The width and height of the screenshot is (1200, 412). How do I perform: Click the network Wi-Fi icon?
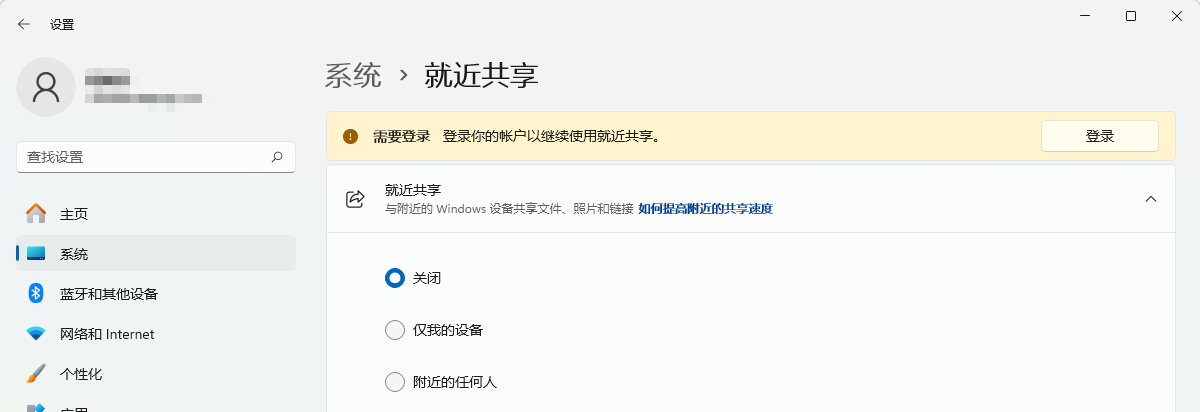coord(36,334)
